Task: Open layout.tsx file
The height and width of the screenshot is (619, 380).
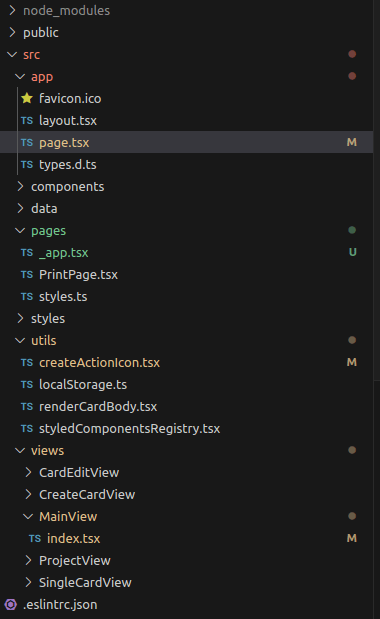Action: (68, 120)
